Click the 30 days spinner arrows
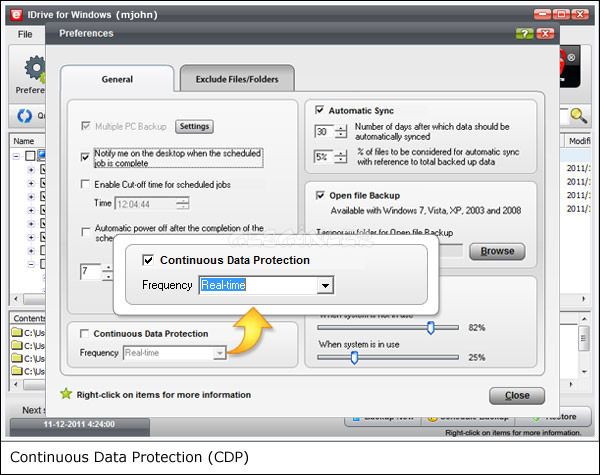Screen dimensions: 600x475 [341, 132]
